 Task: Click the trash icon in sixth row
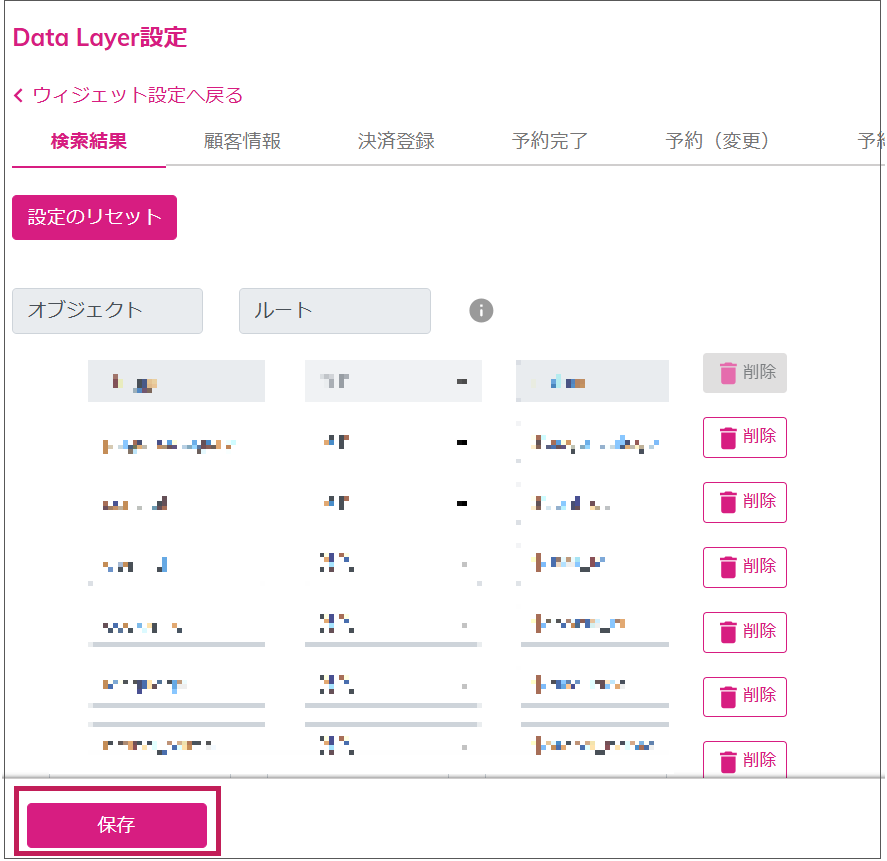pyautogui.click(x=728, y=697)
